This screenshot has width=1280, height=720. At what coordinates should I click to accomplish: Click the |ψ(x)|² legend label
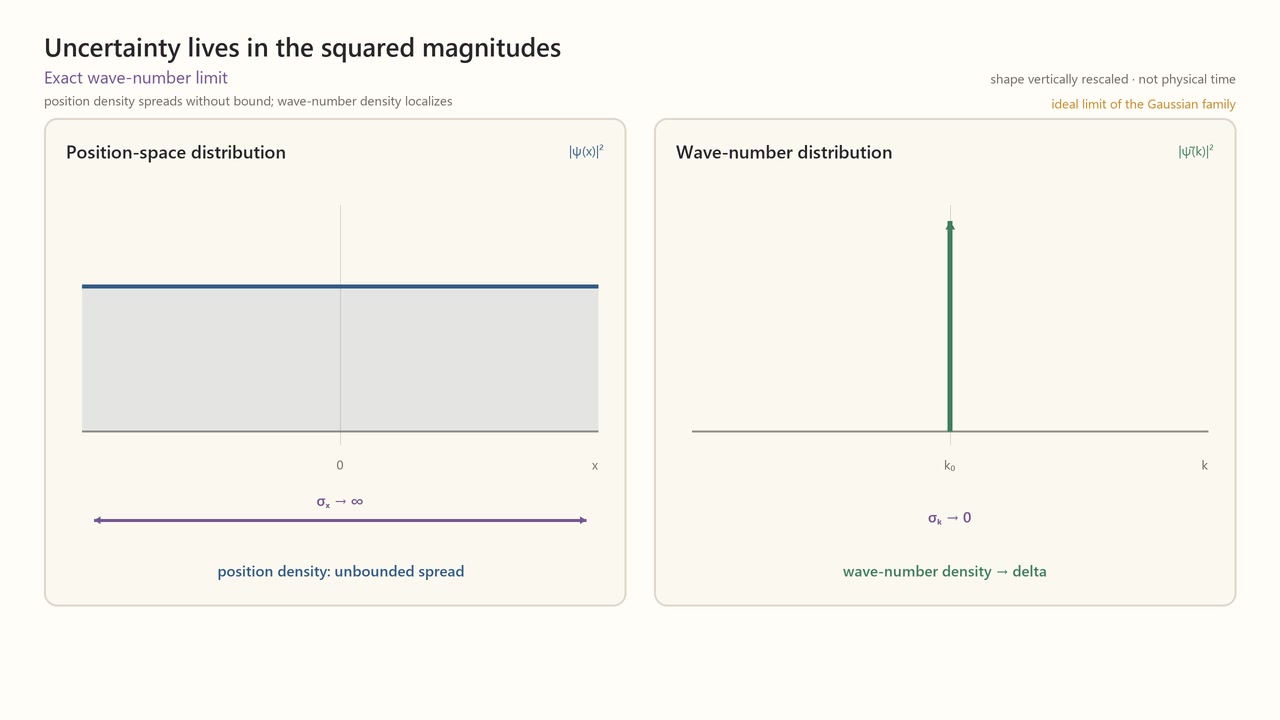(x=586, y=151)
